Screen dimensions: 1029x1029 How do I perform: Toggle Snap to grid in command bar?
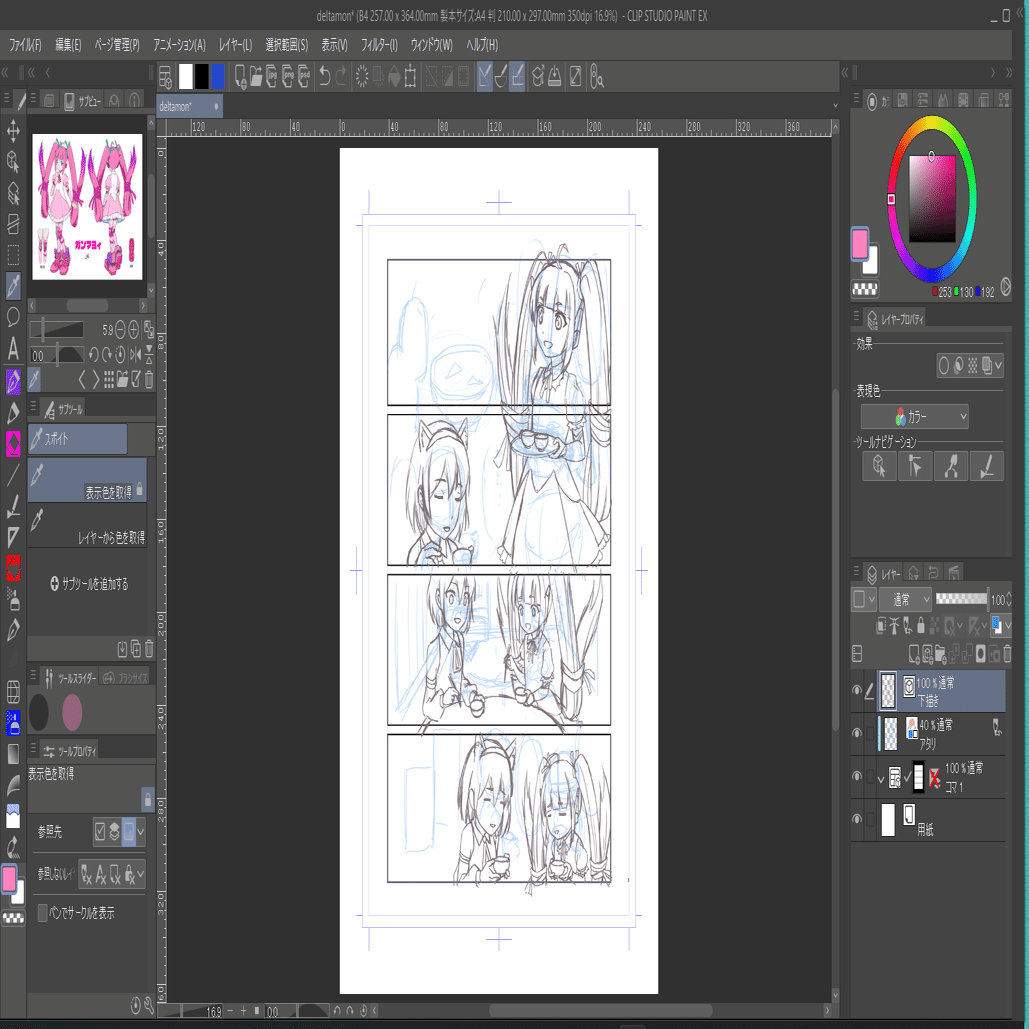(516, 77)
